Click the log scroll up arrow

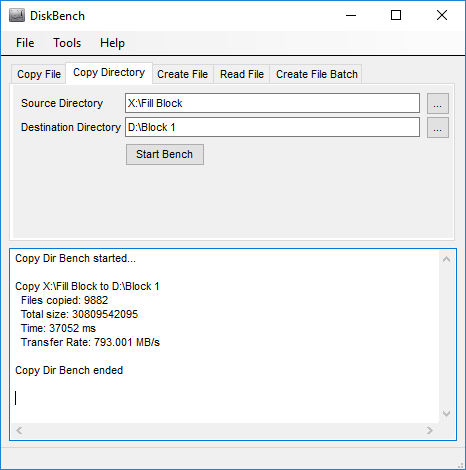[446, 259]
